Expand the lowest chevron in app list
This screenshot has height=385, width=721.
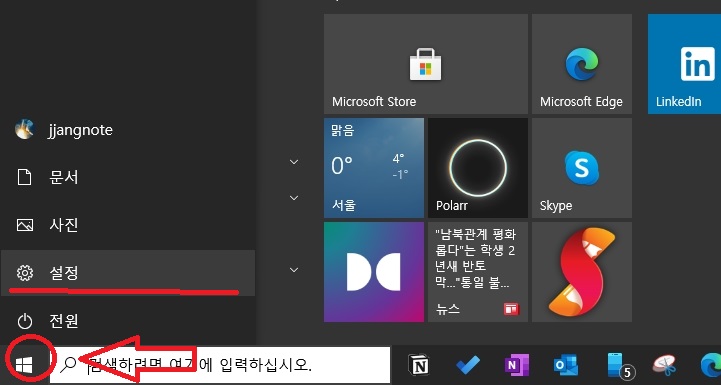coord(294,270)
